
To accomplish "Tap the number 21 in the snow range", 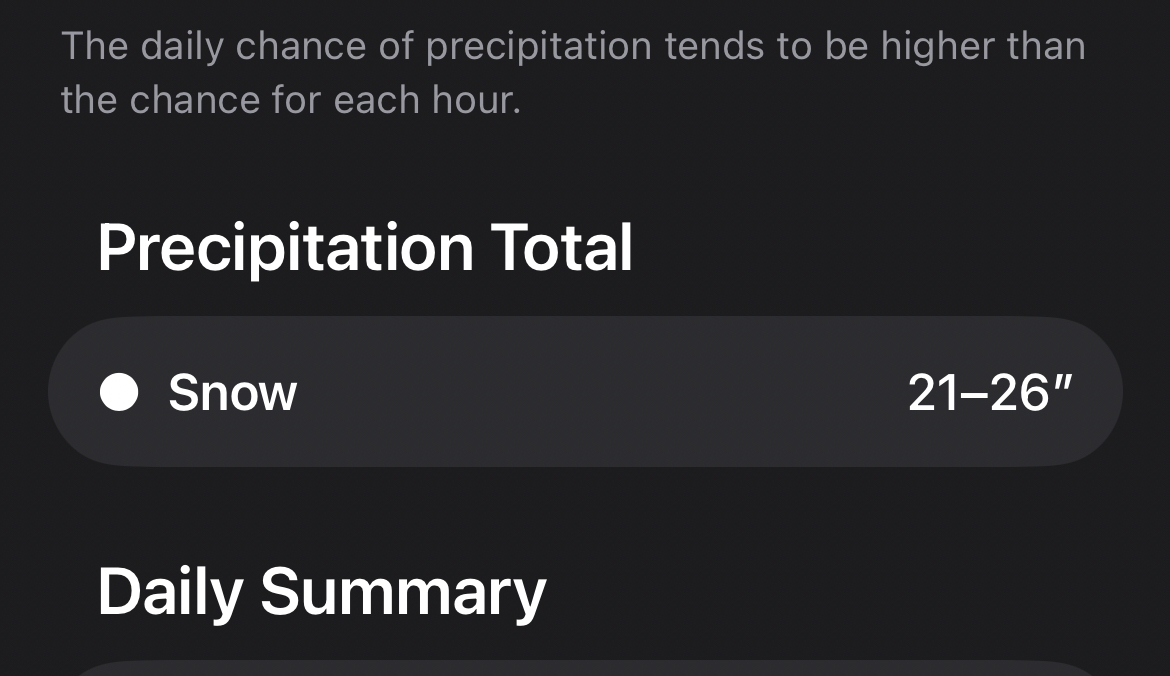I will 934,392.
